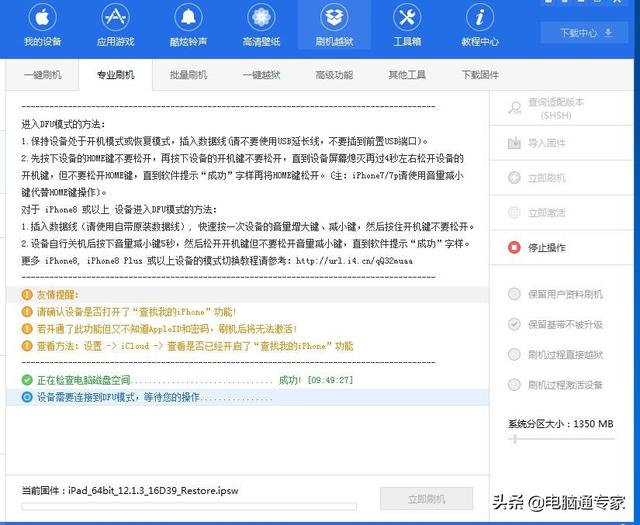The image size is (640, 525).
Task: Click the red 停止操作 stop icon
Action: point(514,247)
